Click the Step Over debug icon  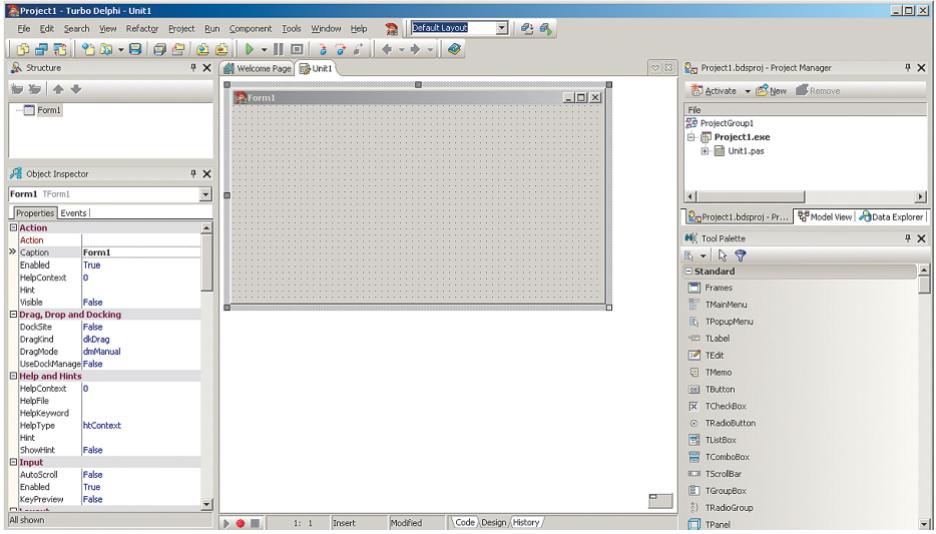340,50
